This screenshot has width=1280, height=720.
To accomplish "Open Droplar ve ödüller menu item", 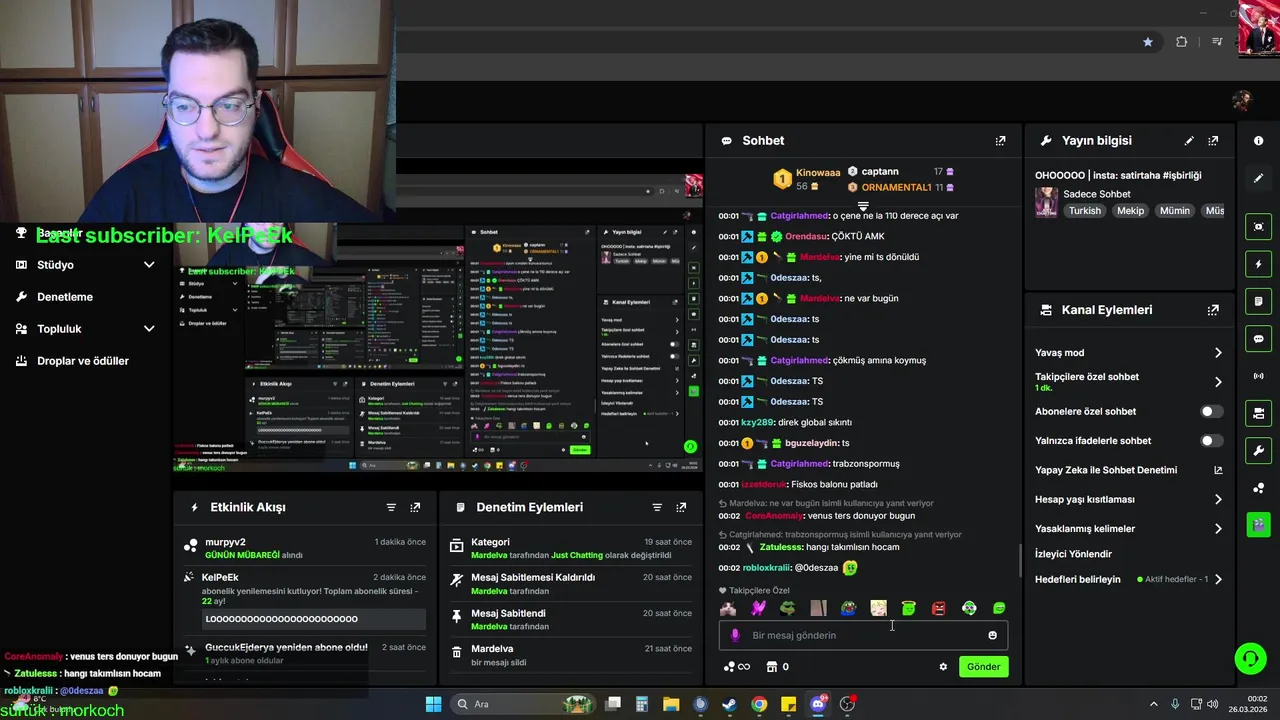I will click(83, 361).
